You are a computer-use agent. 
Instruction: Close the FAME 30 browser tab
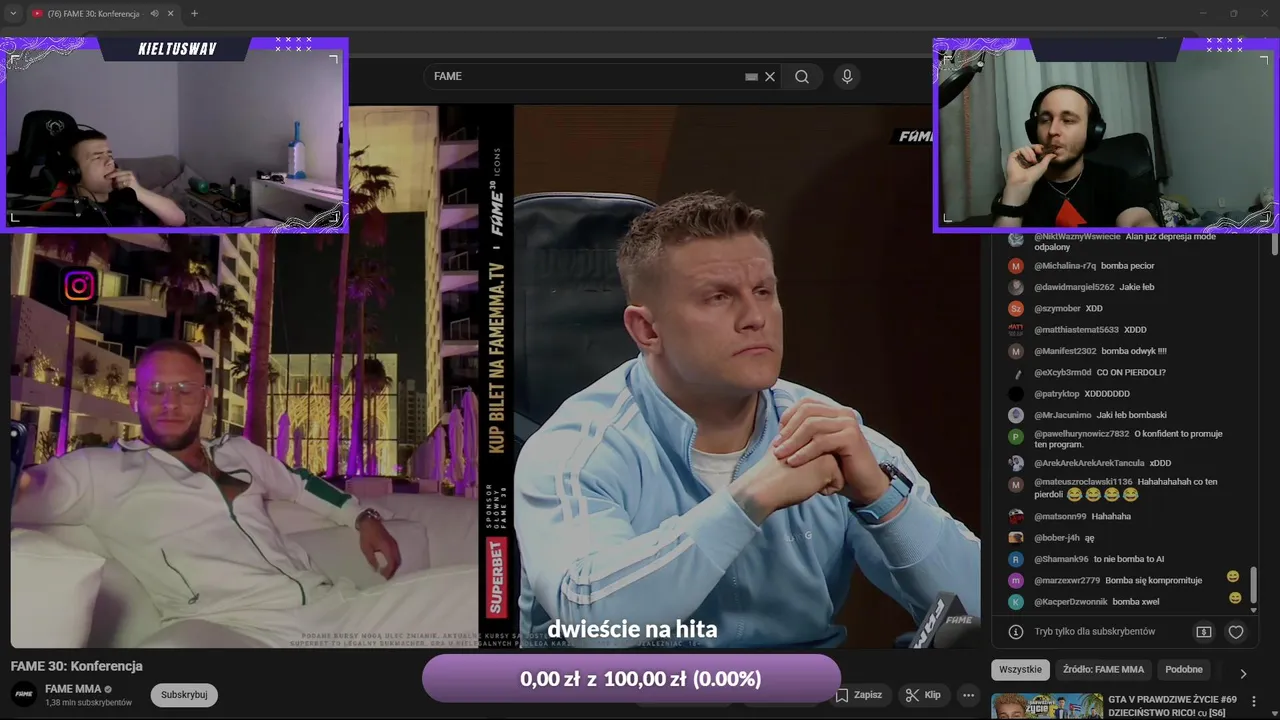170,14
